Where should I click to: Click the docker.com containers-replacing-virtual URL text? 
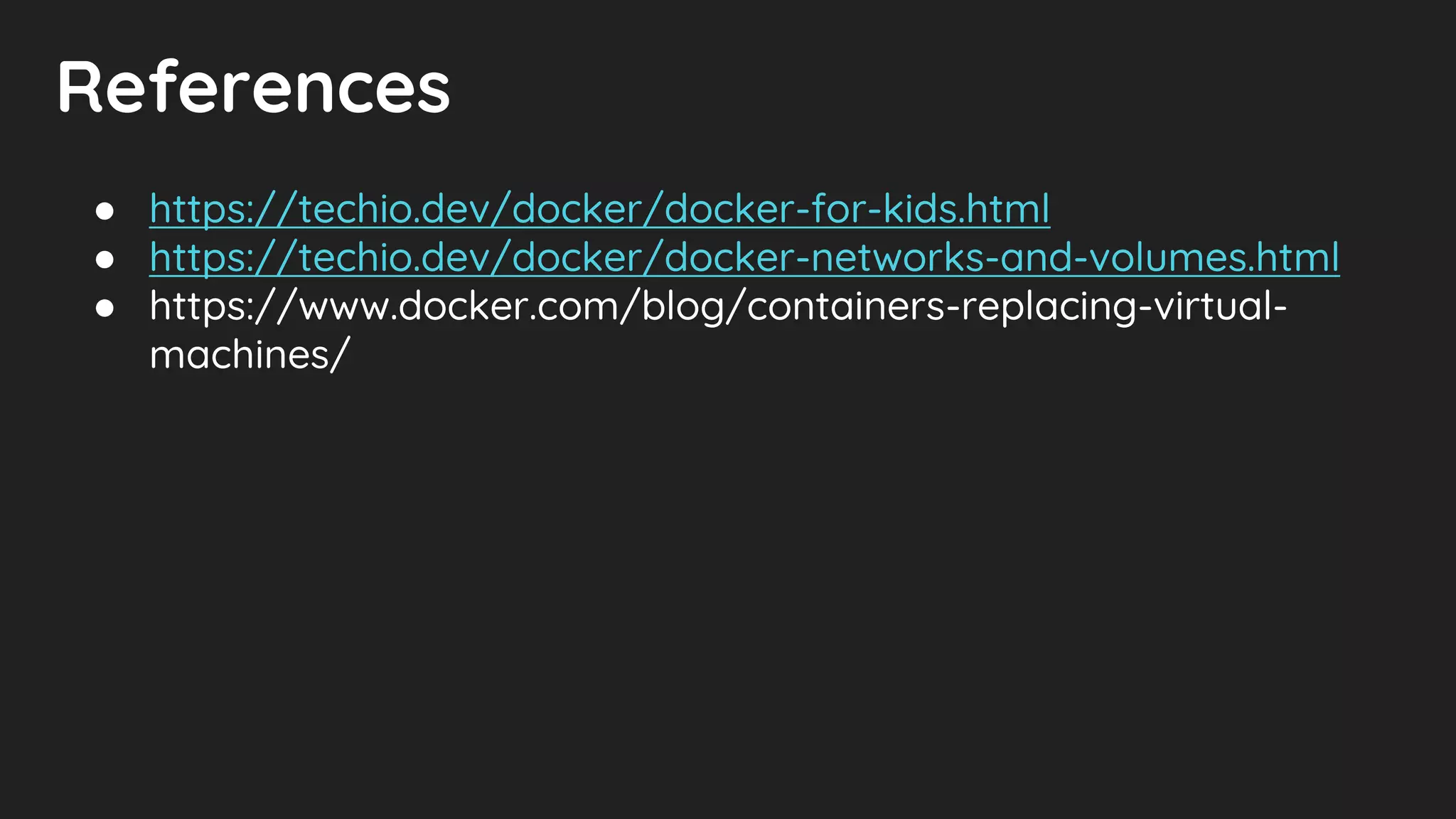(x=718, y=306)
